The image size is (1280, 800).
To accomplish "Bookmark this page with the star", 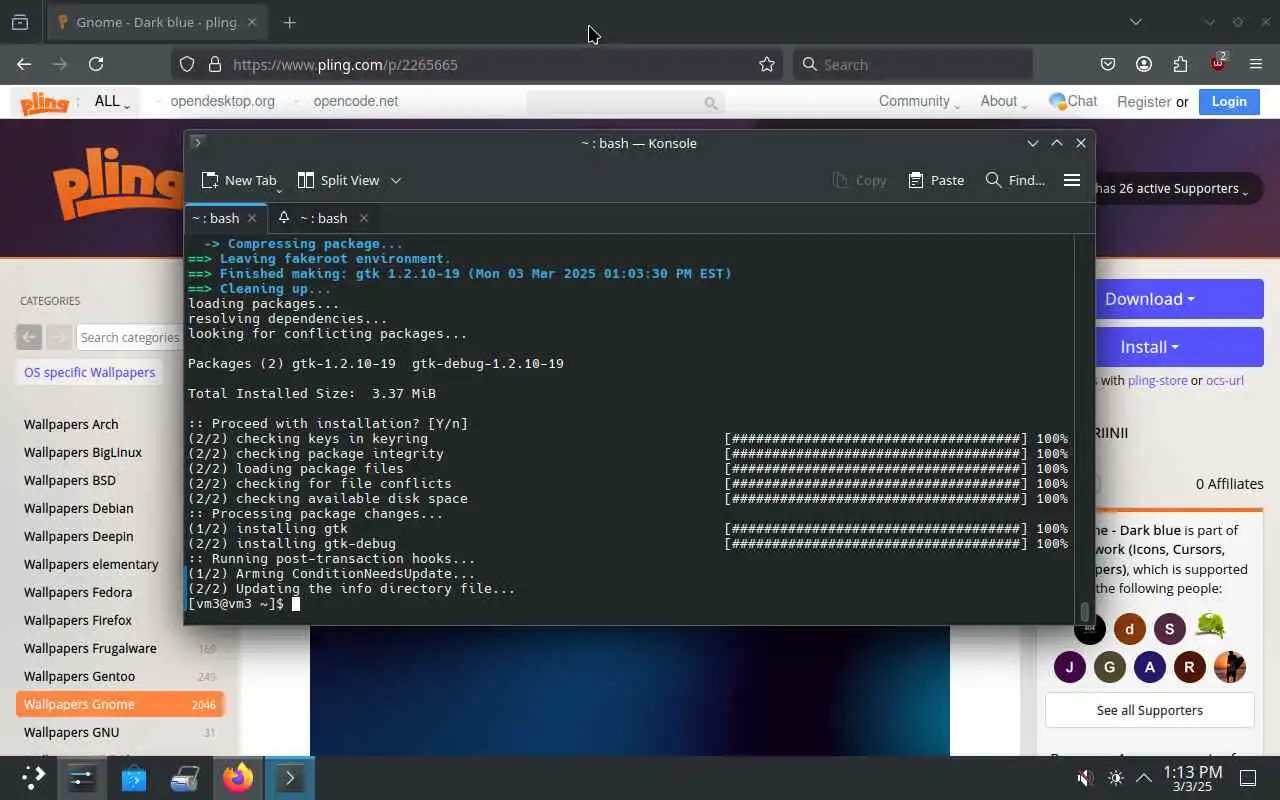I will pyautogui.click(x=767, y=64).
